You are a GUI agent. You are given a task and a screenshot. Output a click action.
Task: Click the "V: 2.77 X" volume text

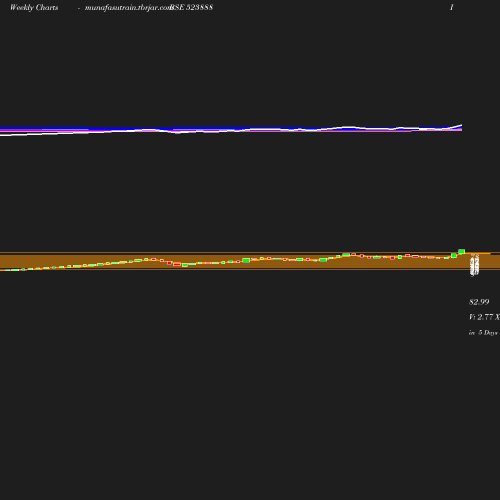pos(484,317)
